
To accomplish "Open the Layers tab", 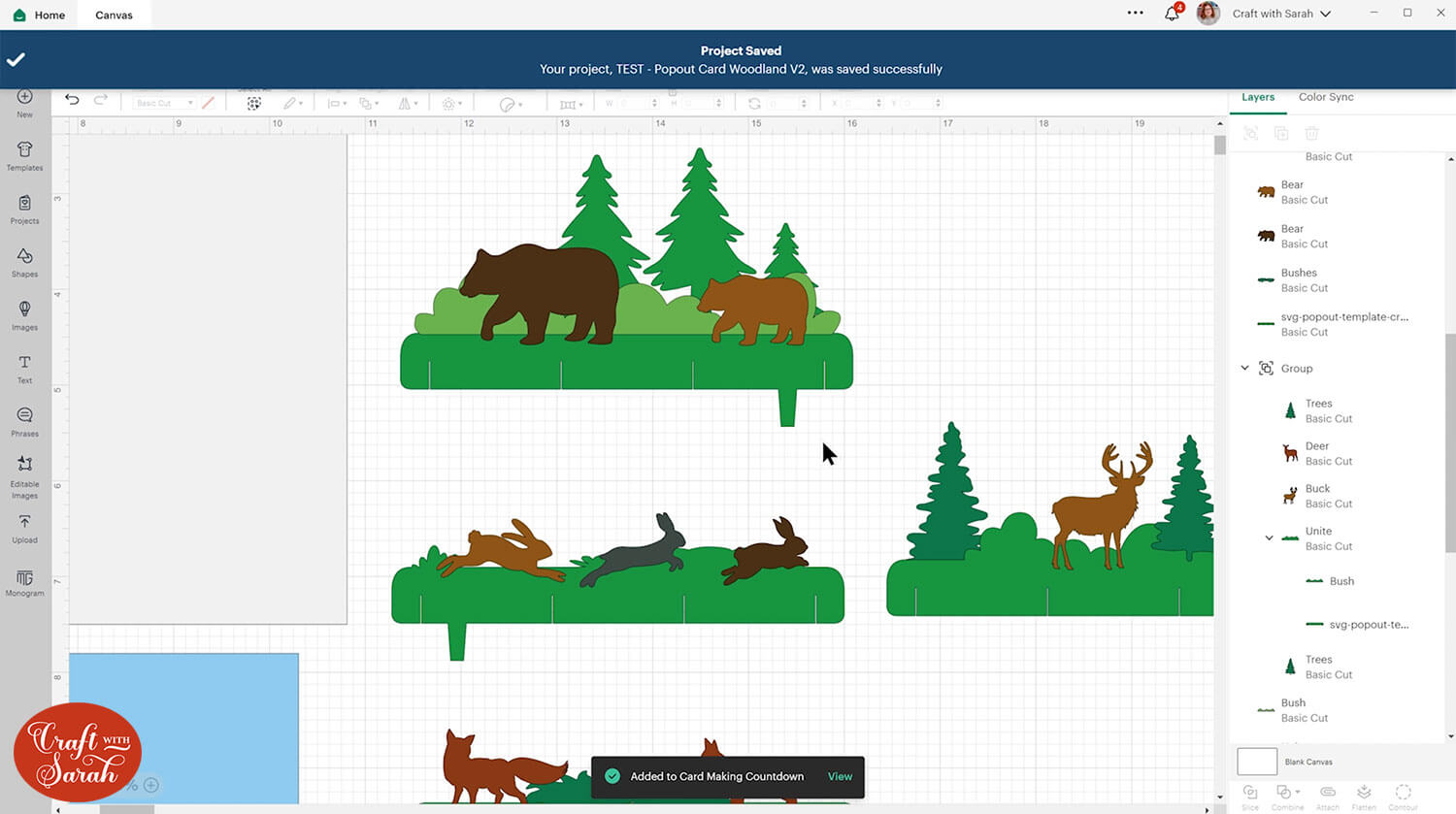I will coord(1258,97).
